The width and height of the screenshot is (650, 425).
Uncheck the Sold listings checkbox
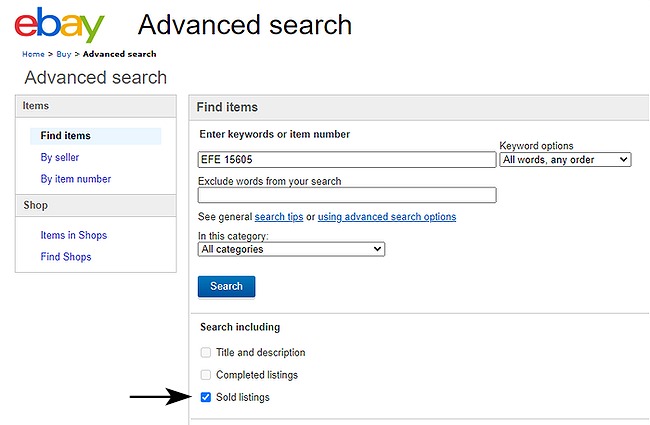[206, 397]
